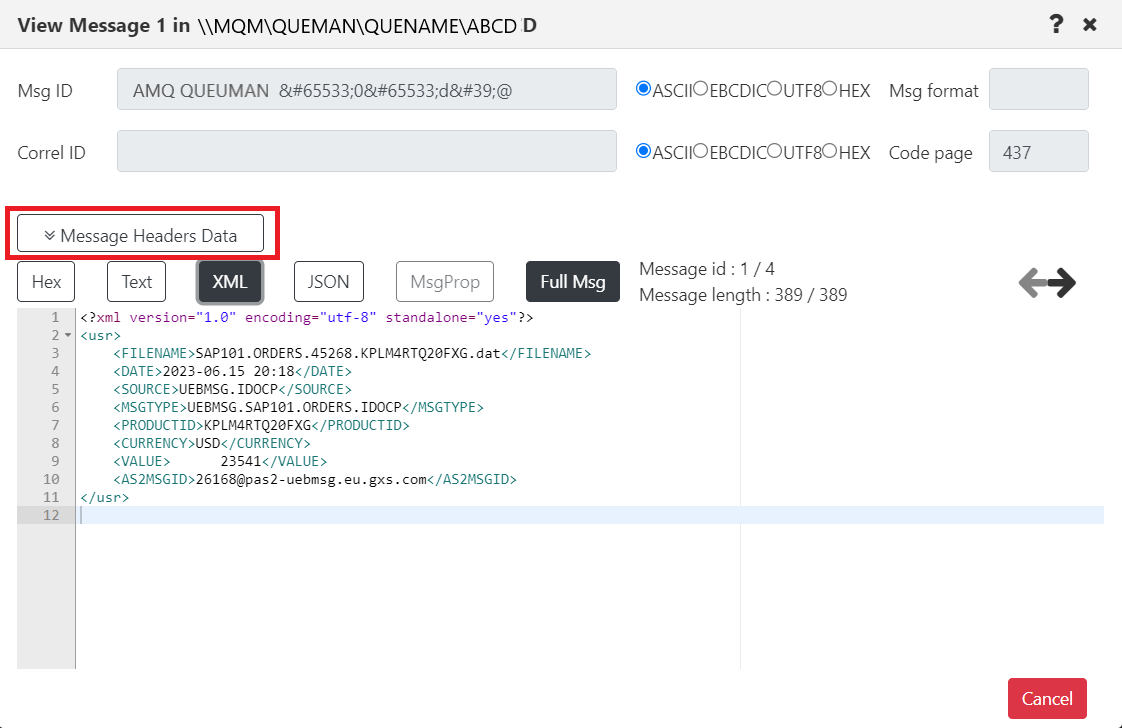Focus the Msg format field
1122x728 pixels.
[x=1038, y=89]
